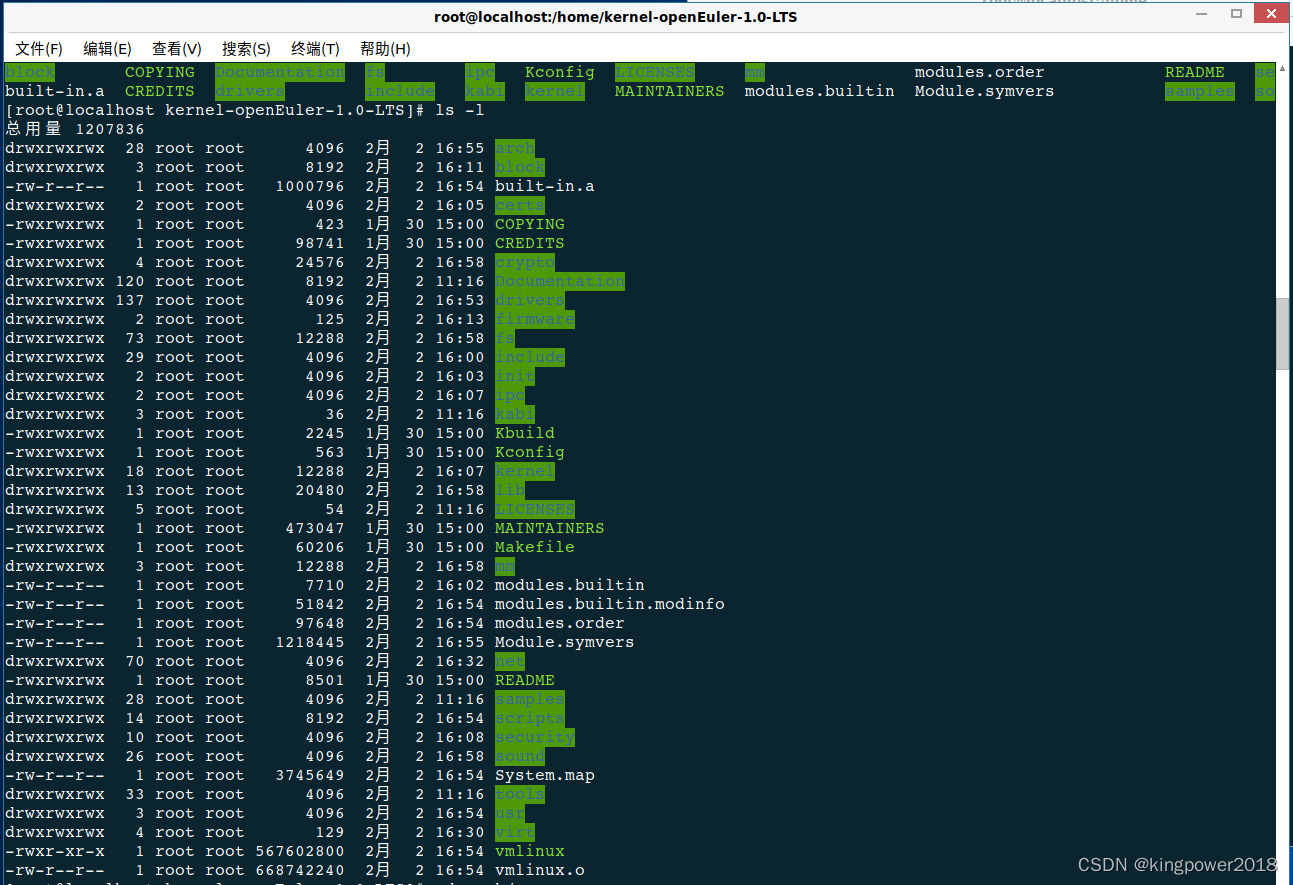1293x885 pixels.
Task: Click the scripts directory name
Action: 529,718
